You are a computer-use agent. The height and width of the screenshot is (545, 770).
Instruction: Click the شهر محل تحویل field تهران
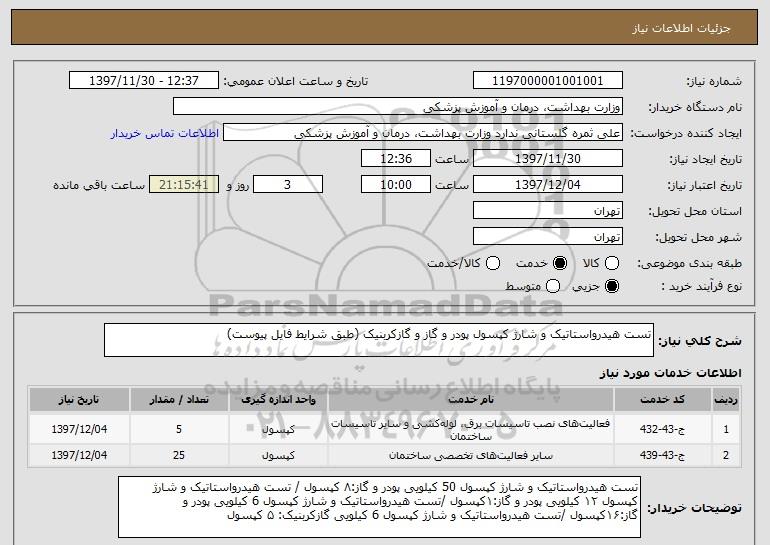pyautogui.click(x=548, y=237)
